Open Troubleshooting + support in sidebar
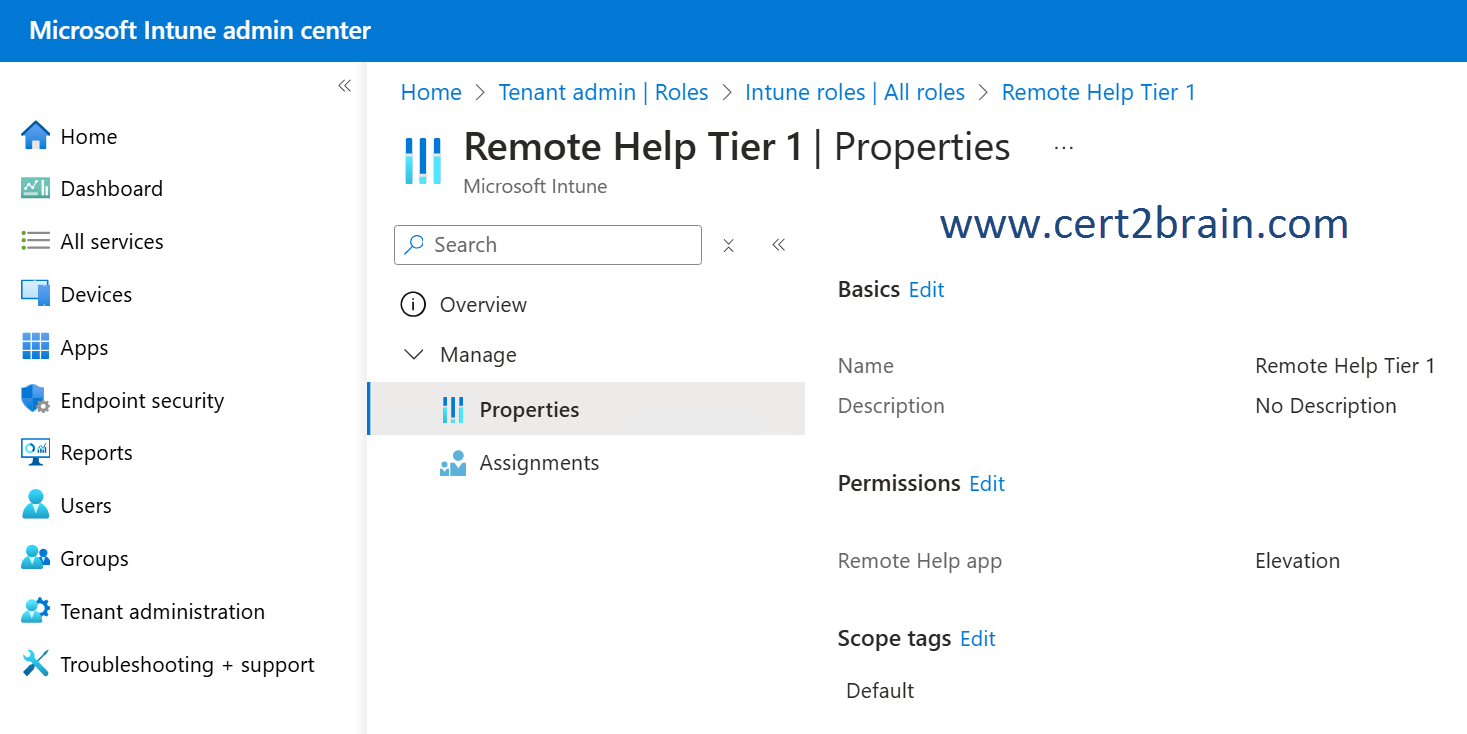Viewport: 1467px width, 734px height. click(x=187, y=665)
